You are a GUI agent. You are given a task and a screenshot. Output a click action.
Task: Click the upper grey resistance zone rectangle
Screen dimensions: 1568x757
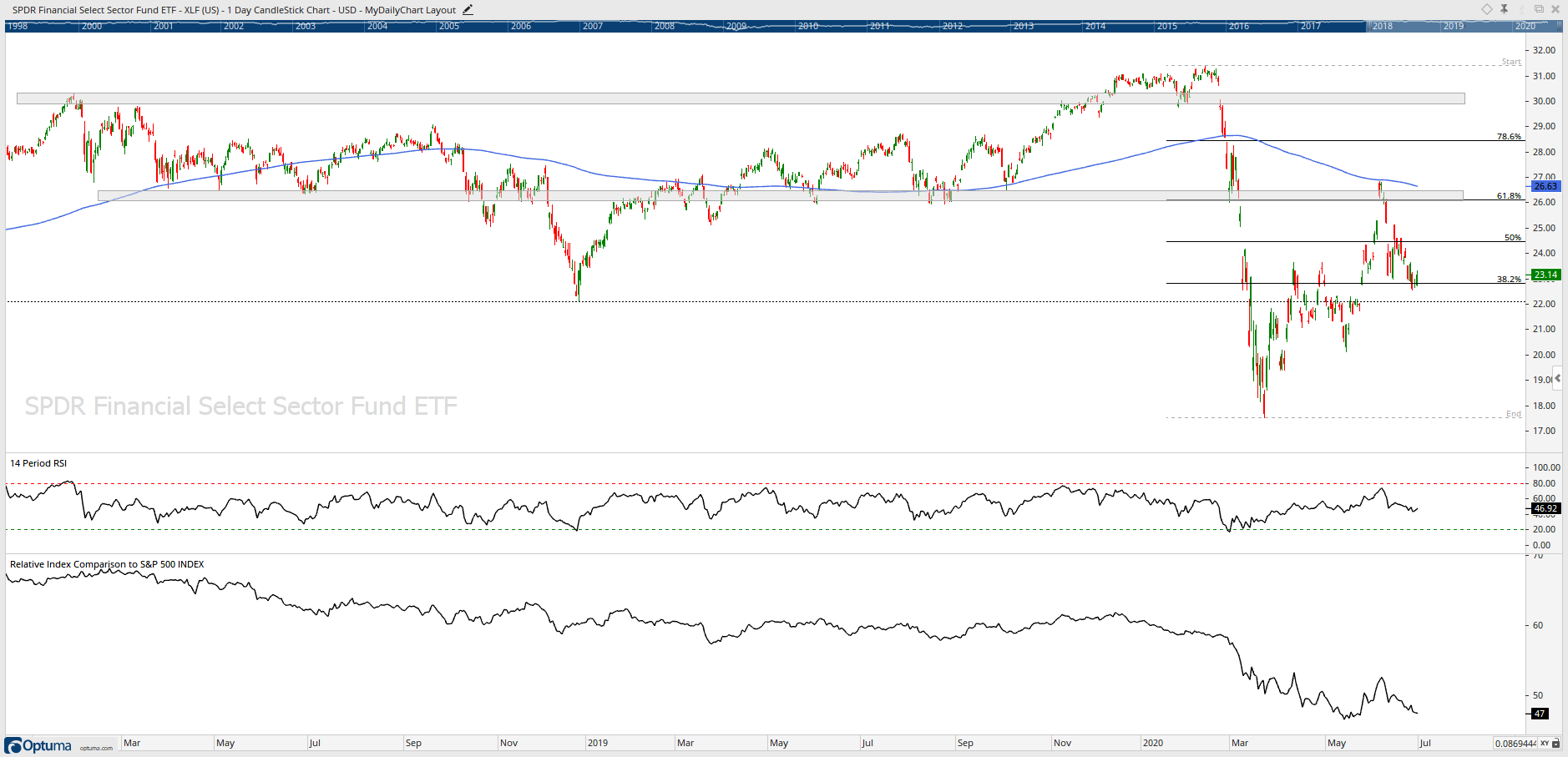[x=741, y=98]
